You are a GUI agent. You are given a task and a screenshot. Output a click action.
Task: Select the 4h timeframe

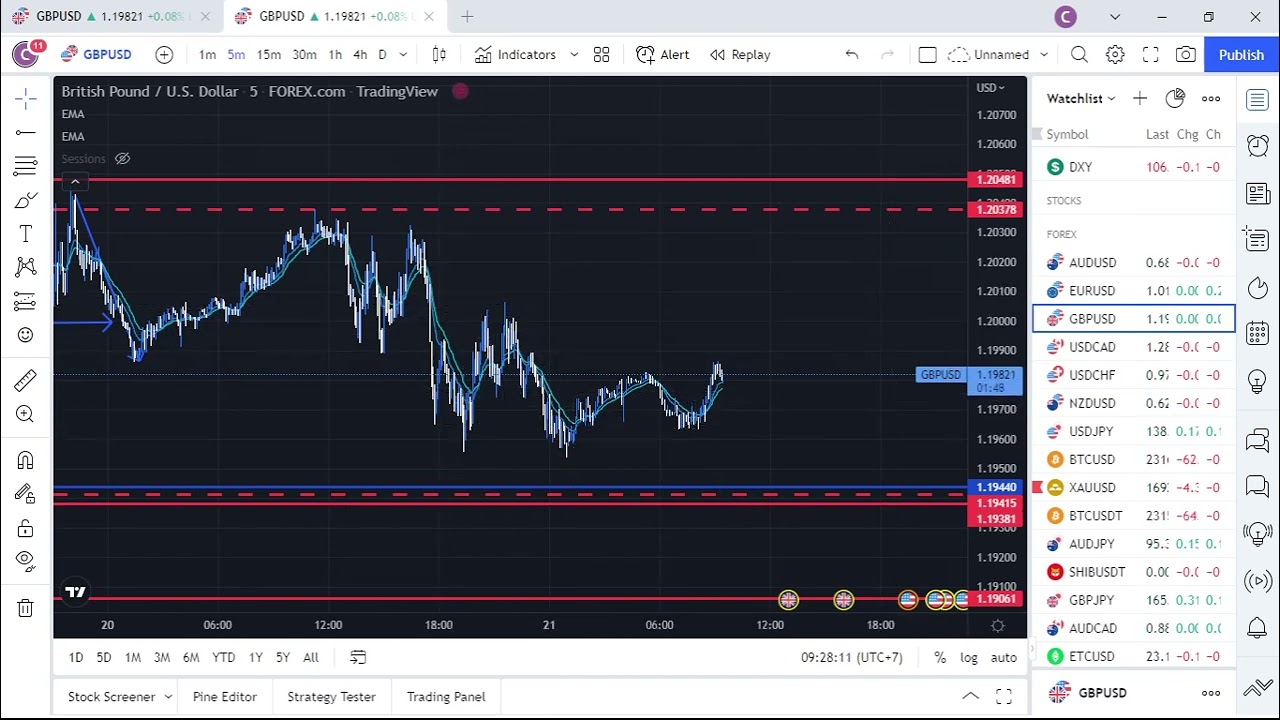coord(360,55)
